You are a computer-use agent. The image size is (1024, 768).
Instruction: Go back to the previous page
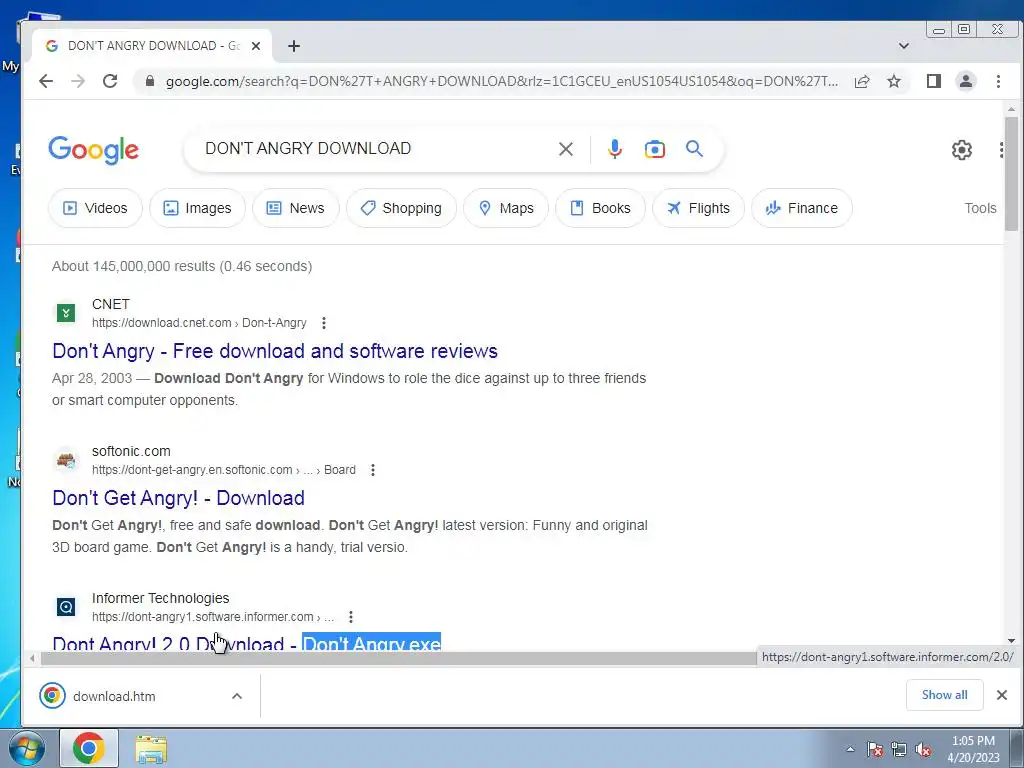pyautogui.click(x=46, y=81)
